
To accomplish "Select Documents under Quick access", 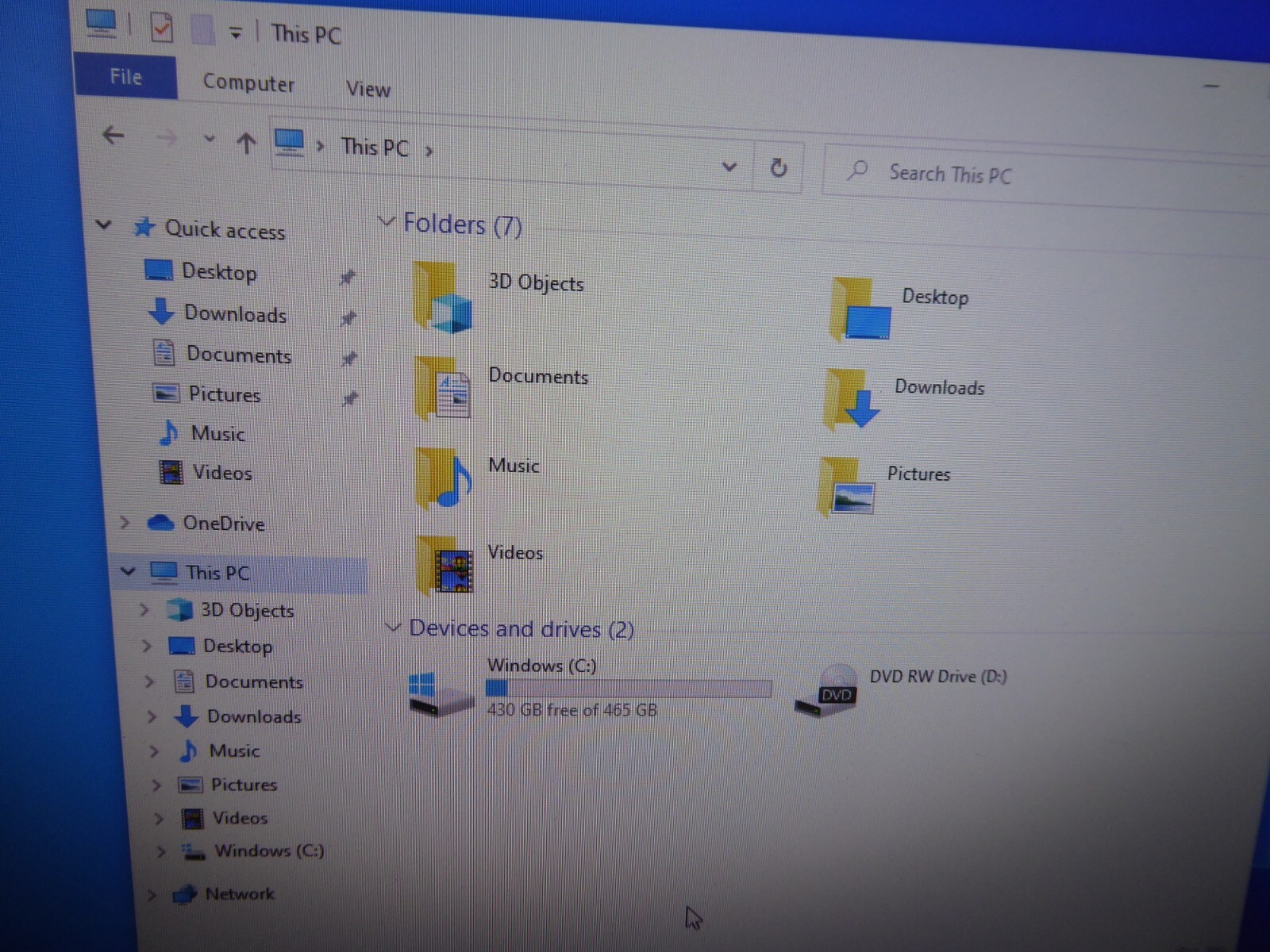I will 239,355.
